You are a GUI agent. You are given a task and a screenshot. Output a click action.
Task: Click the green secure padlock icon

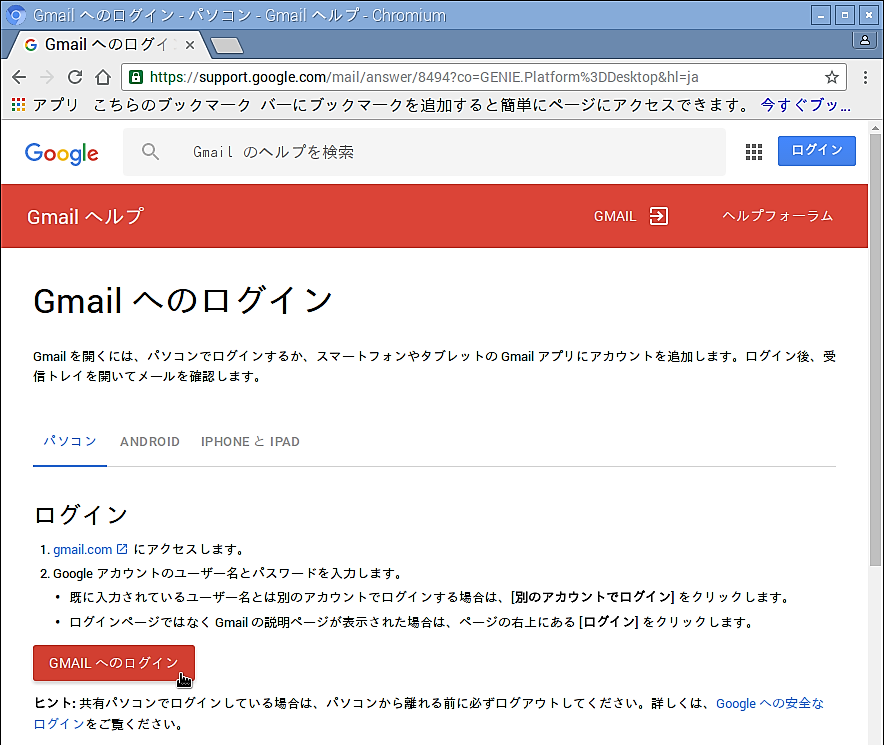pyautogui.click(x=136, y=77)
